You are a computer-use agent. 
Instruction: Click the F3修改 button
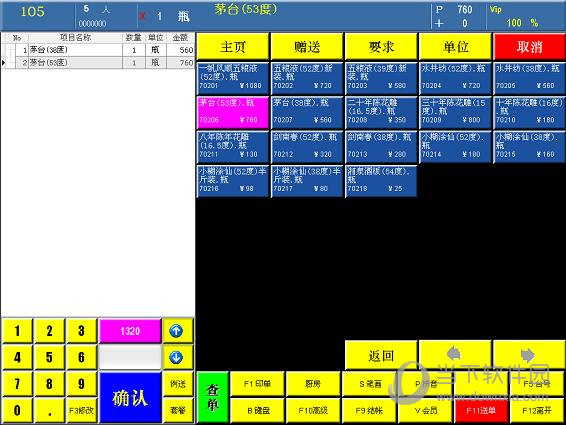click(x=82, y=410)
